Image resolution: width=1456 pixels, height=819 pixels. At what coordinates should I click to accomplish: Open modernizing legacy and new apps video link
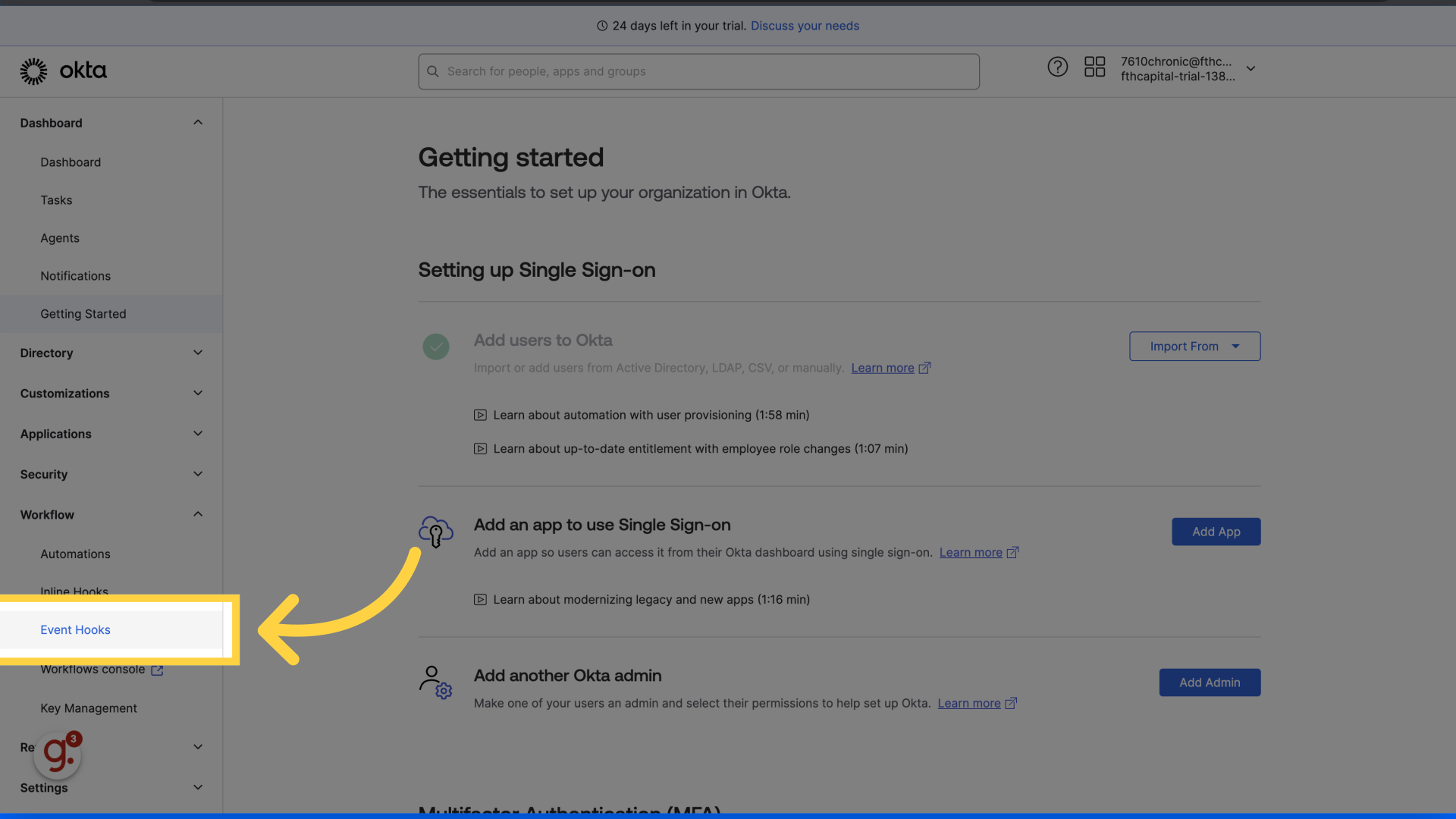coord(651,600)
